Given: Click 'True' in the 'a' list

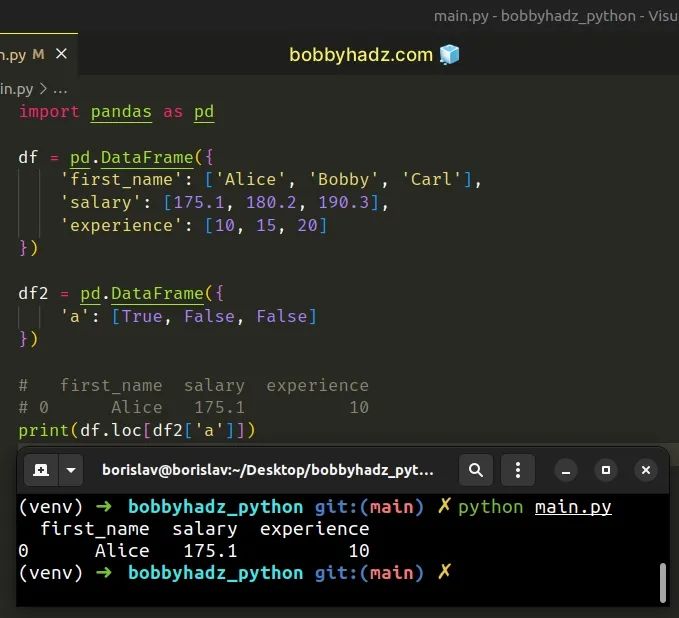Looking at the screenshot, I should click(142, 316).
